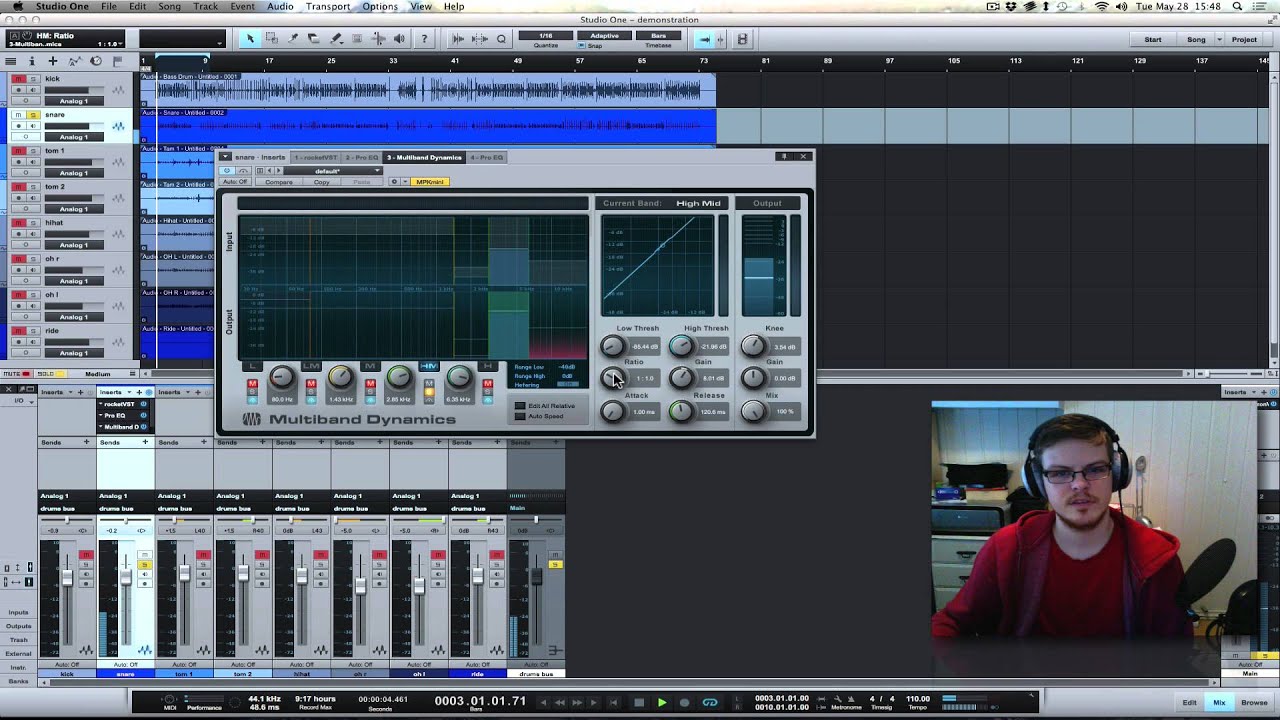Mute the tom 1 mixer channel

pos(203,555)
